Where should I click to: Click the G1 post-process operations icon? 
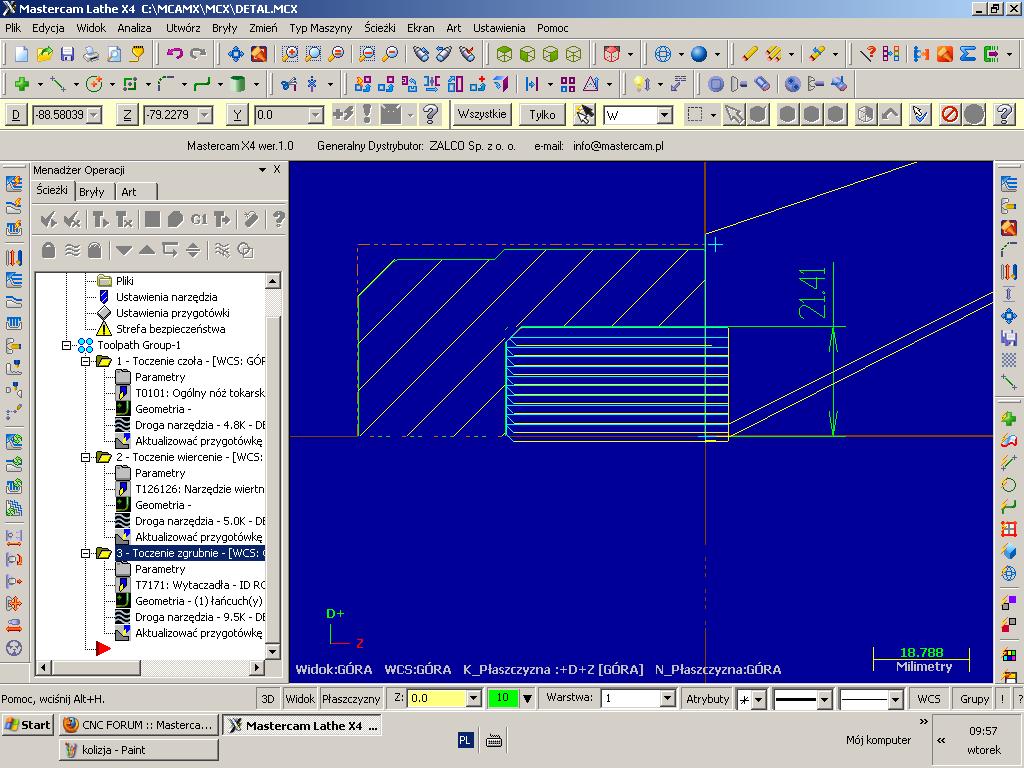pyautogui.click(x=199, y=219)
